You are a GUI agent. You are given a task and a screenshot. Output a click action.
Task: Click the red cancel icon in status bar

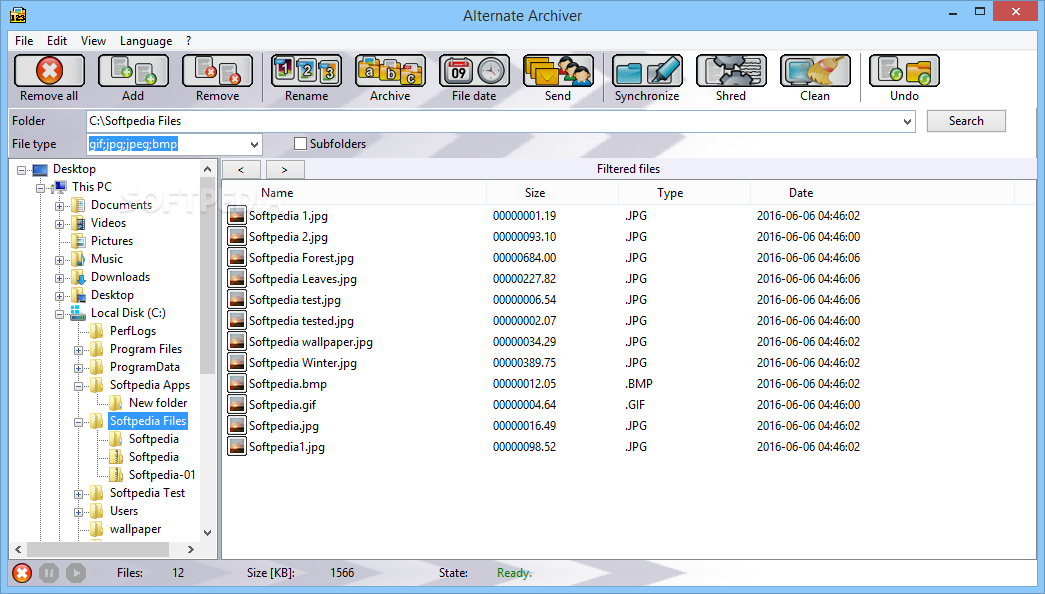(x=22, y=573)
